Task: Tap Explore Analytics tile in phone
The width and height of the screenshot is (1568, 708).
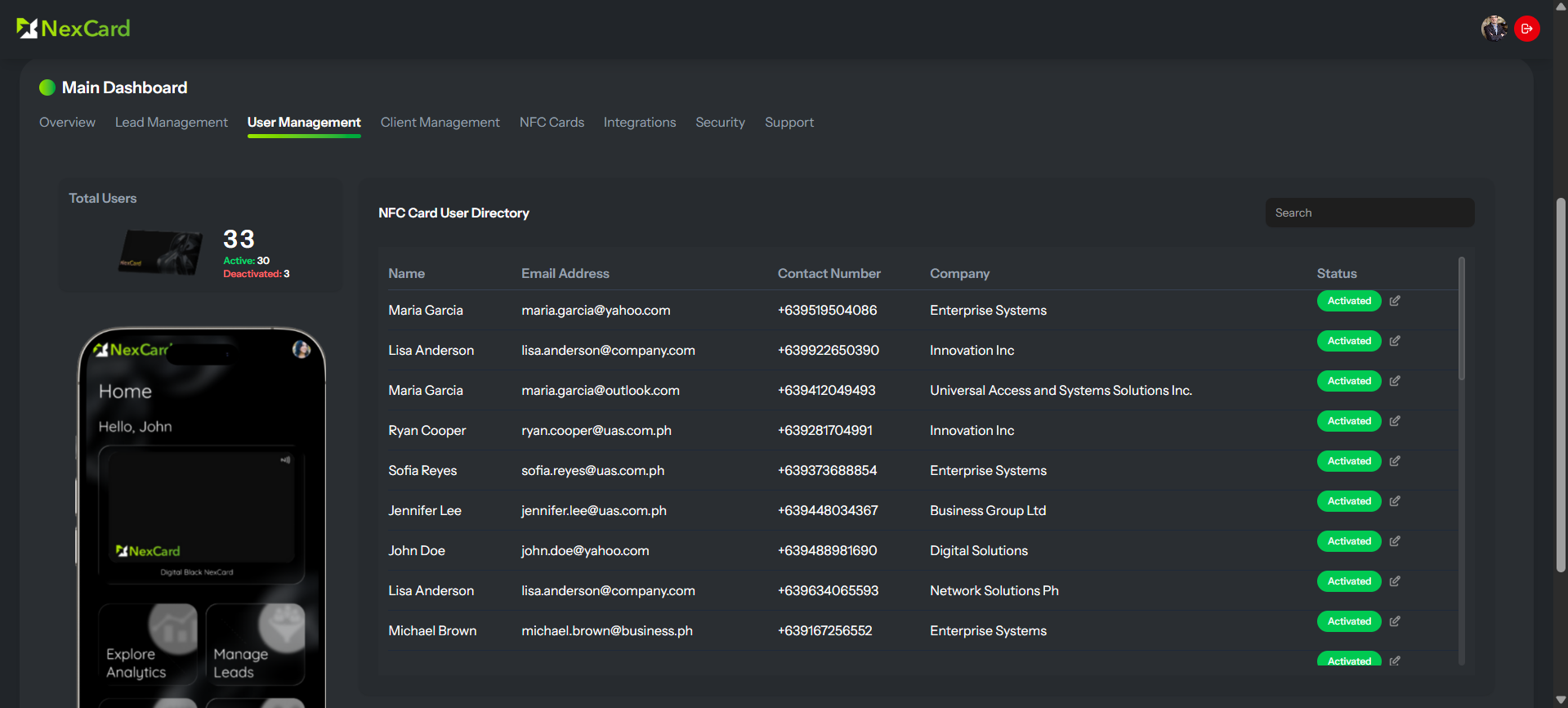Action: click(x=148, y=644)
